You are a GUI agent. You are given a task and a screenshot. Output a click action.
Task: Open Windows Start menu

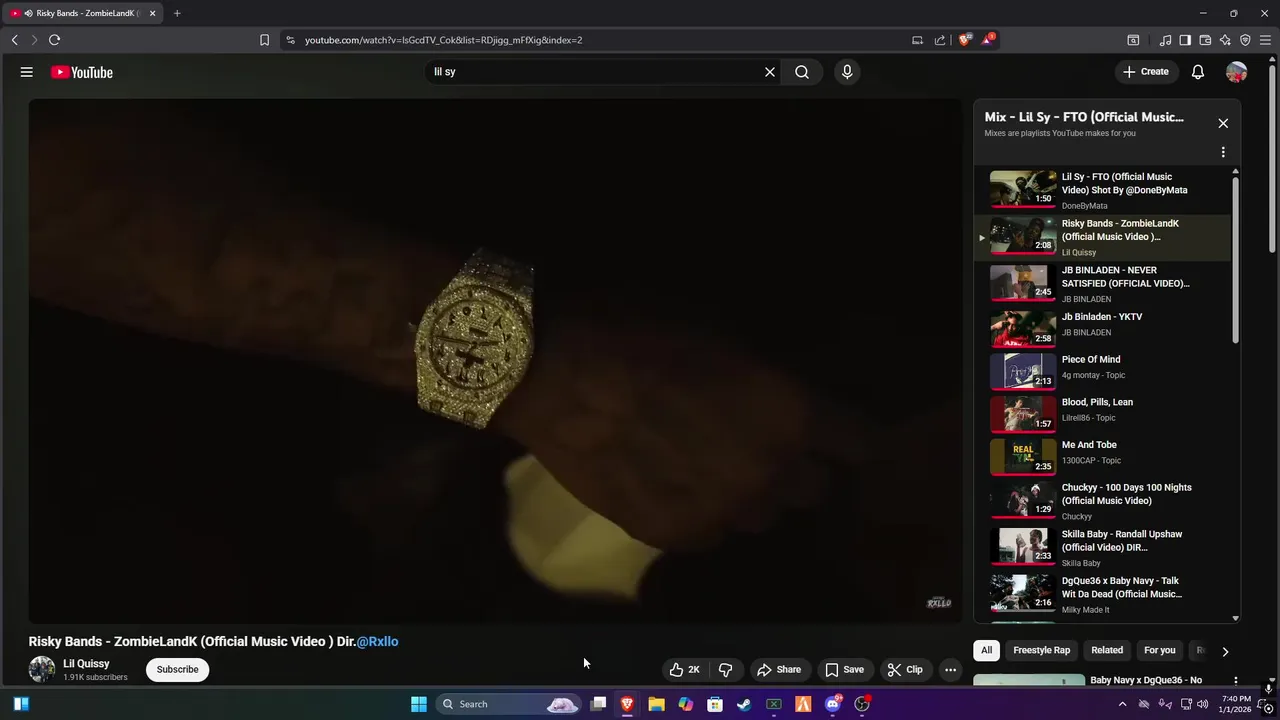(x=419, y=704)
